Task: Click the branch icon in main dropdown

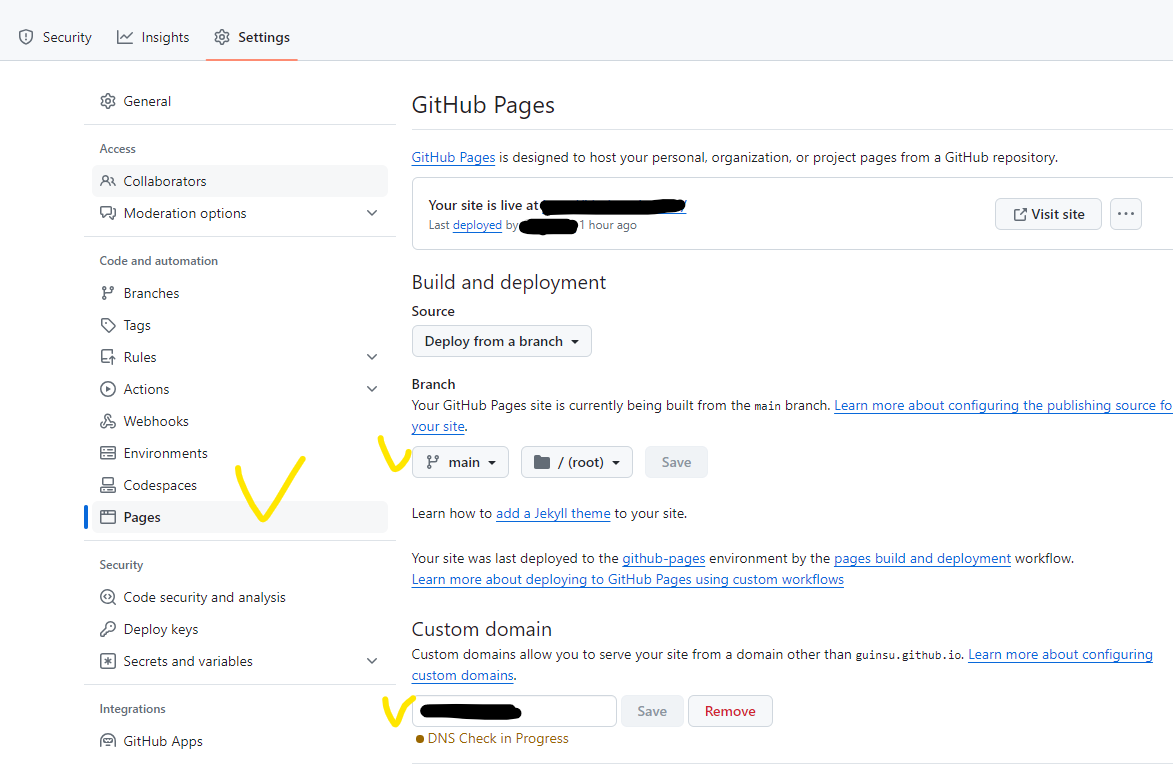Action: tap(432, 462)
